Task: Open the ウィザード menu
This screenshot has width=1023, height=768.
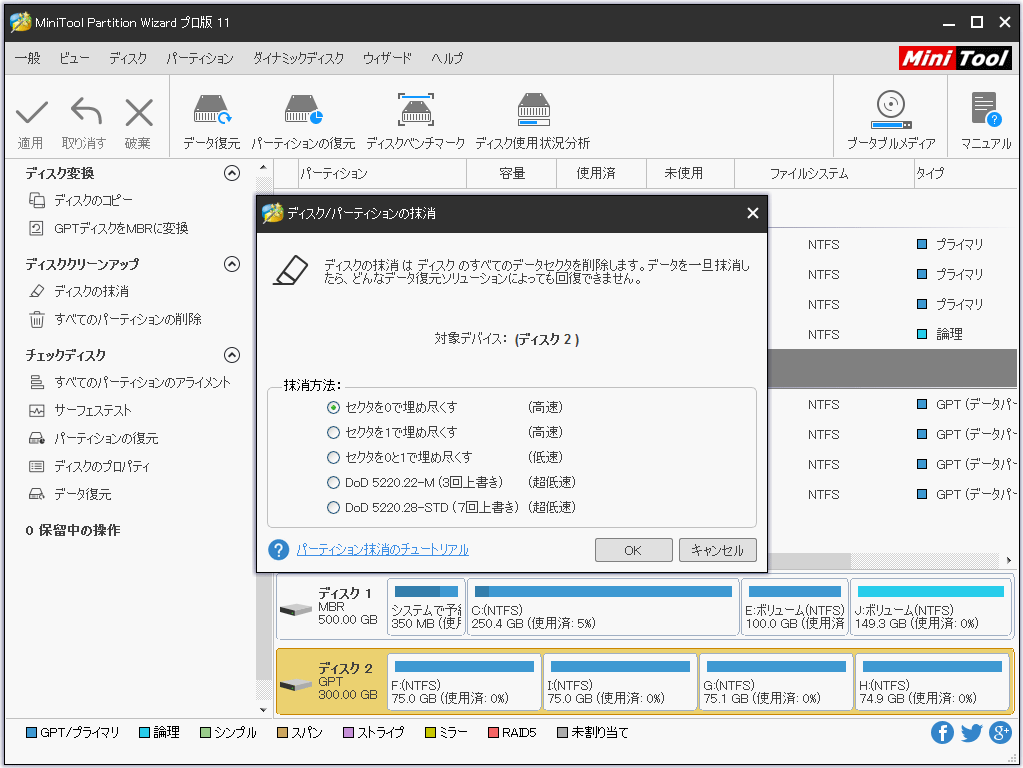Action: click(388, 58)
